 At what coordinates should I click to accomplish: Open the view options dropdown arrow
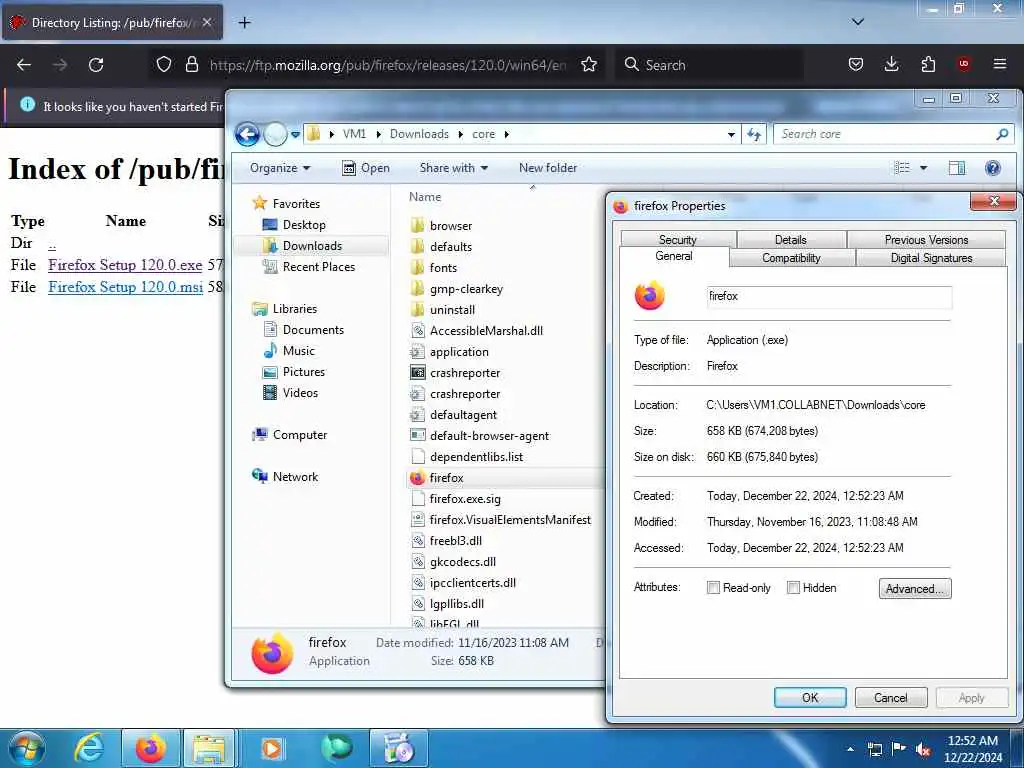point(923,168)
